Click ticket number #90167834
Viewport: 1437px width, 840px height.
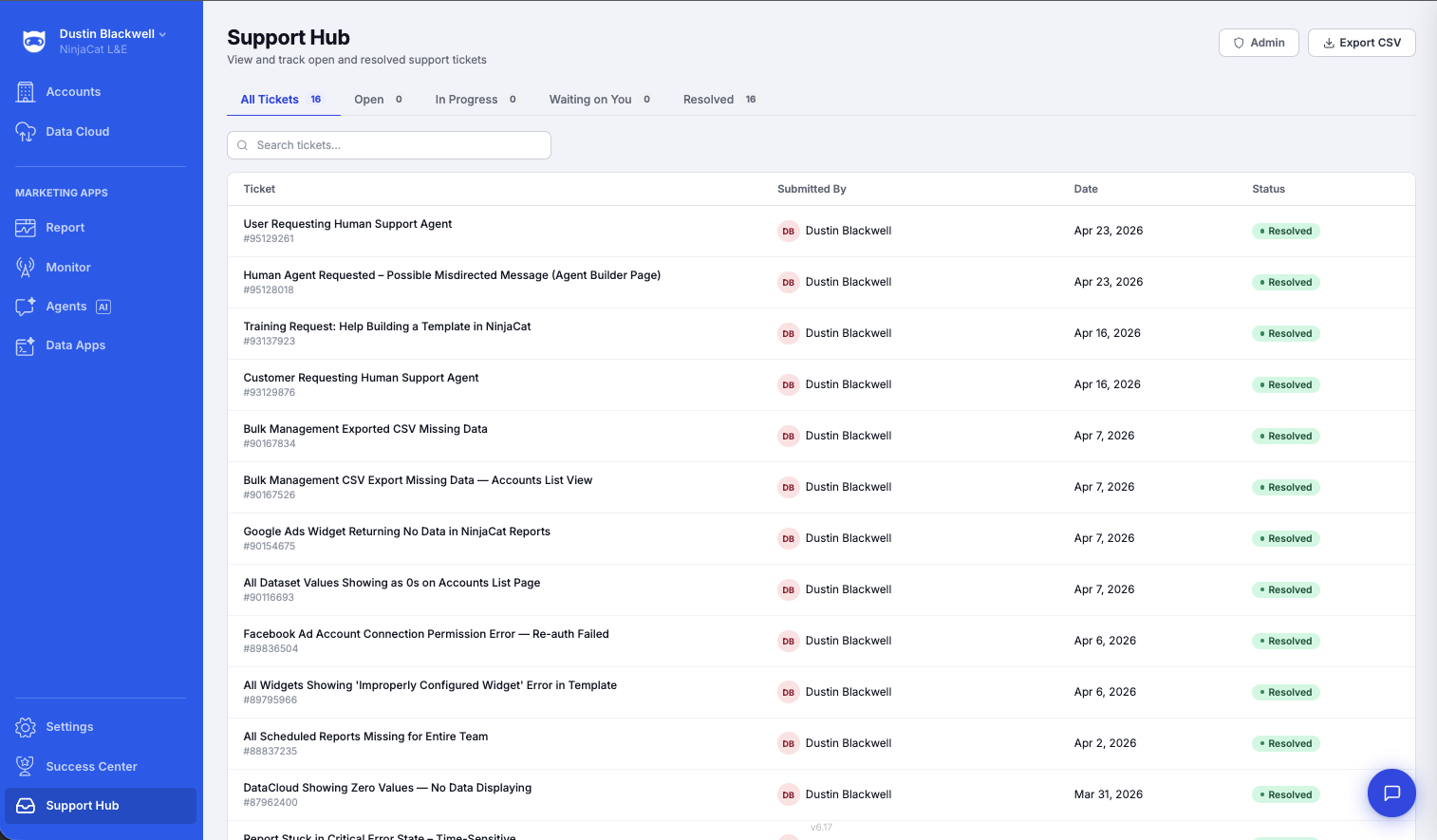(x=270, y=444)
